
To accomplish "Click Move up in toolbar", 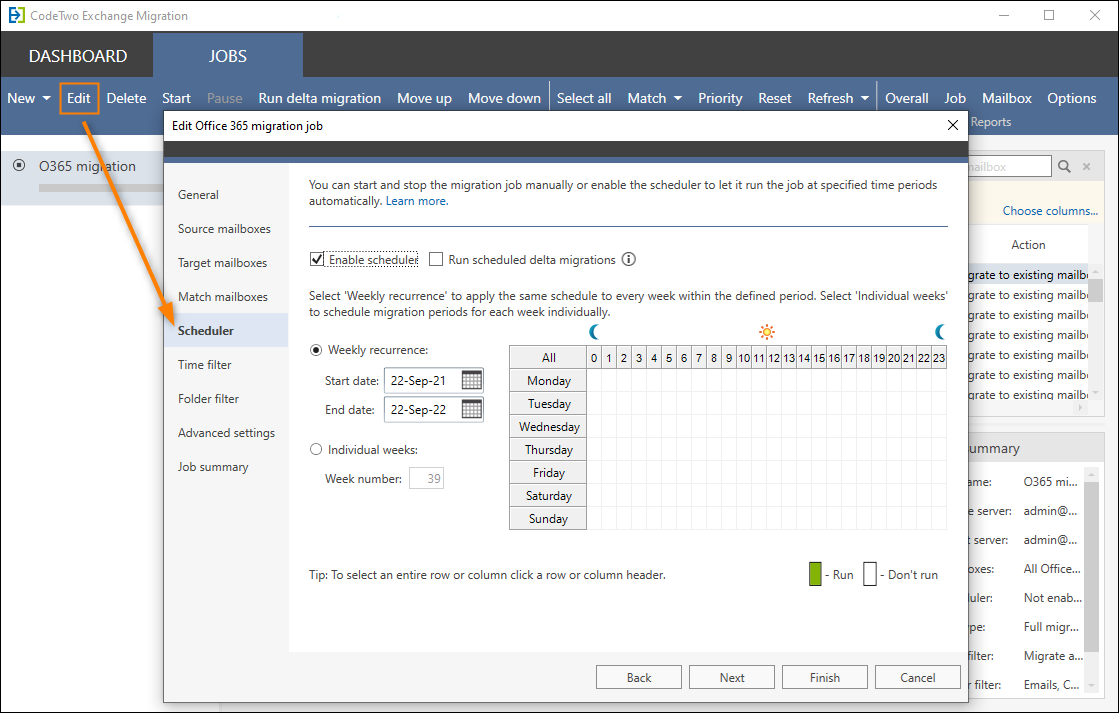I will point(425,98).
